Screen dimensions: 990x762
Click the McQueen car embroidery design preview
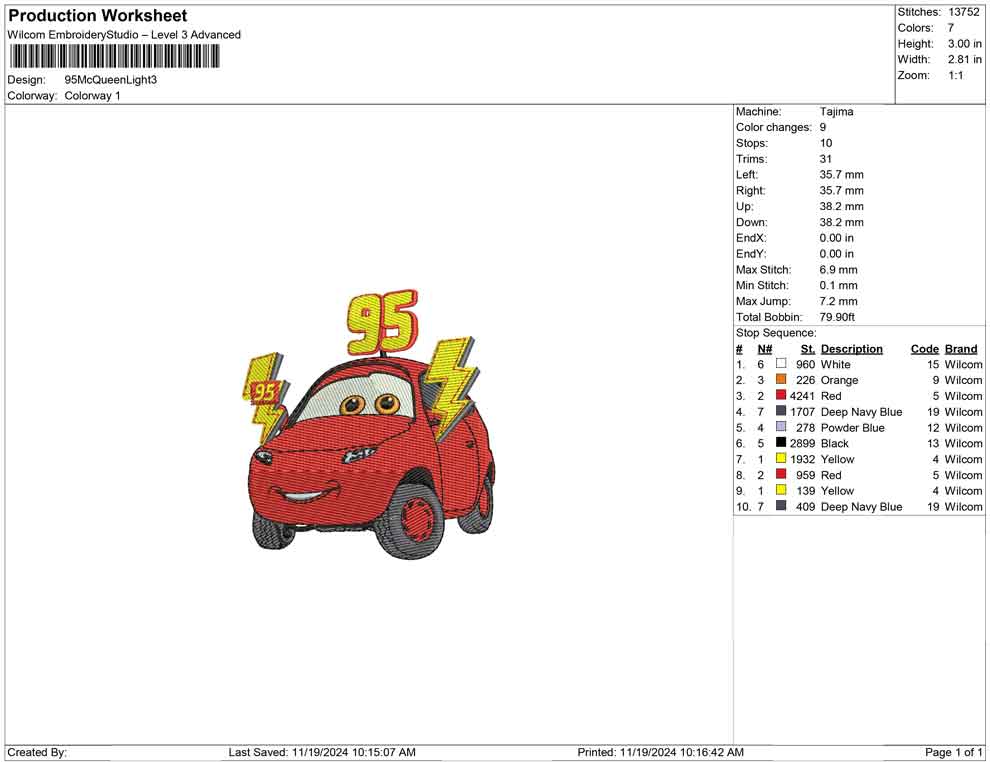[369, 424]
